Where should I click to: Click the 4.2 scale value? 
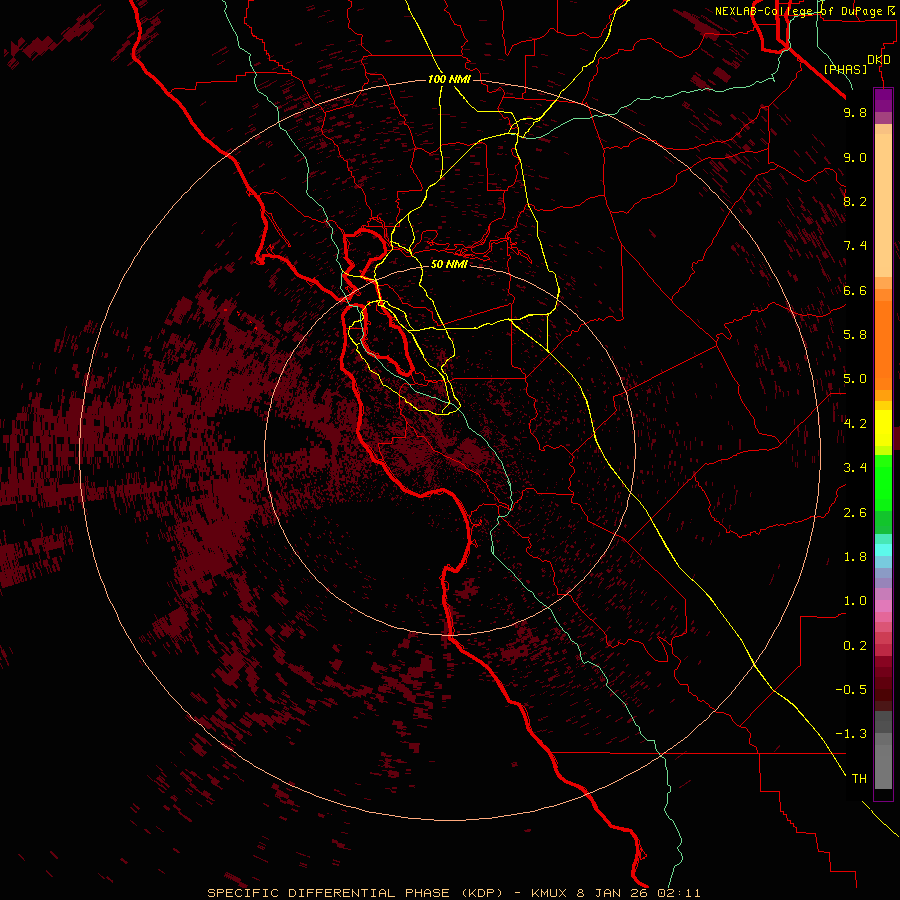pos(855,424)
